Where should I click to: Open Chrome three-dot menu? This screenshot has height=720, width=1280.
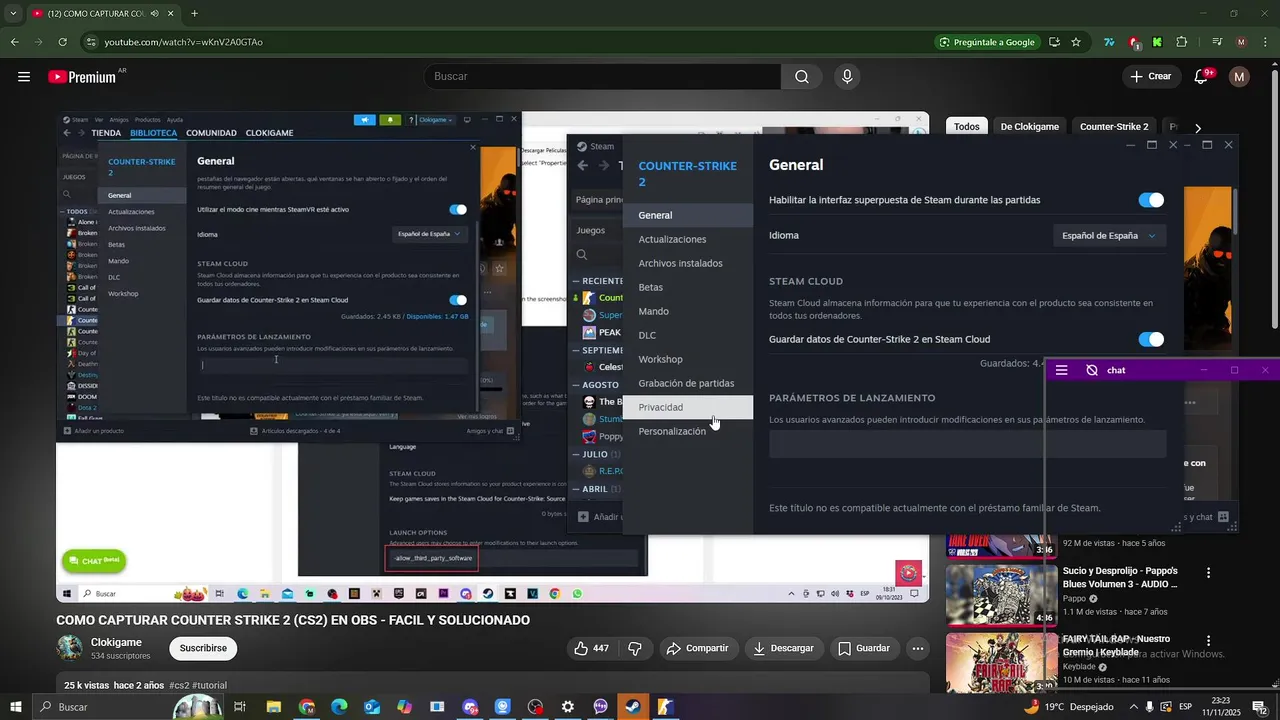pos(1264,42)
